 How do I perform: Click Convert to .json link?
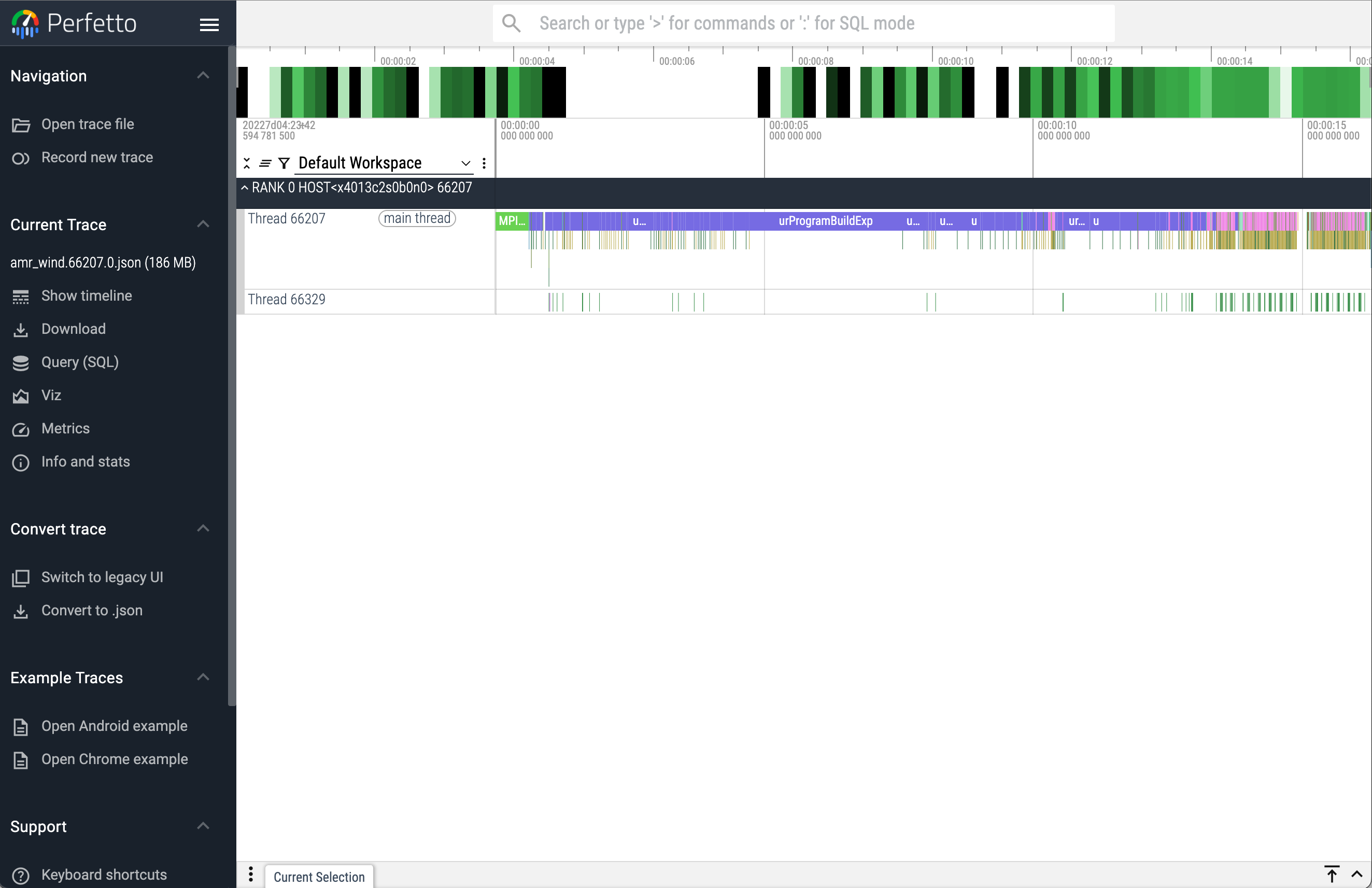[92, 611]
